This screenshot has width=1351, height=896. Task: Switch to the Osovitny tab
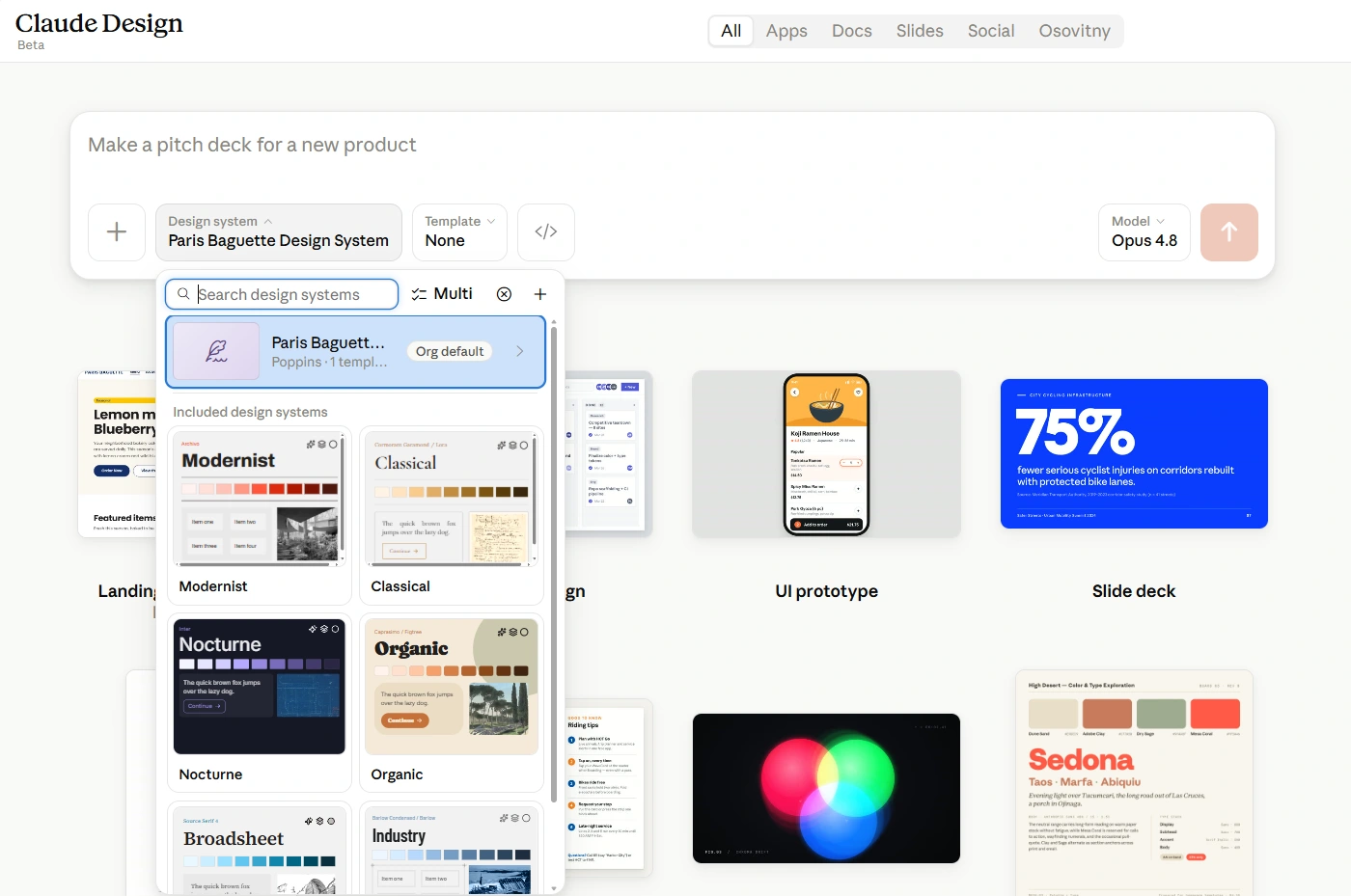pyautogui.click(x=1075, y=31)
